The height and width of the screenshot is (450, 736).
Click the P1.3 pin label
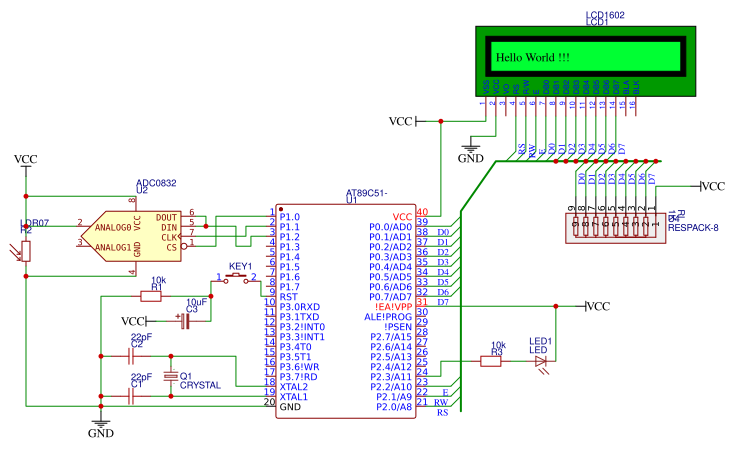point(290,247)
